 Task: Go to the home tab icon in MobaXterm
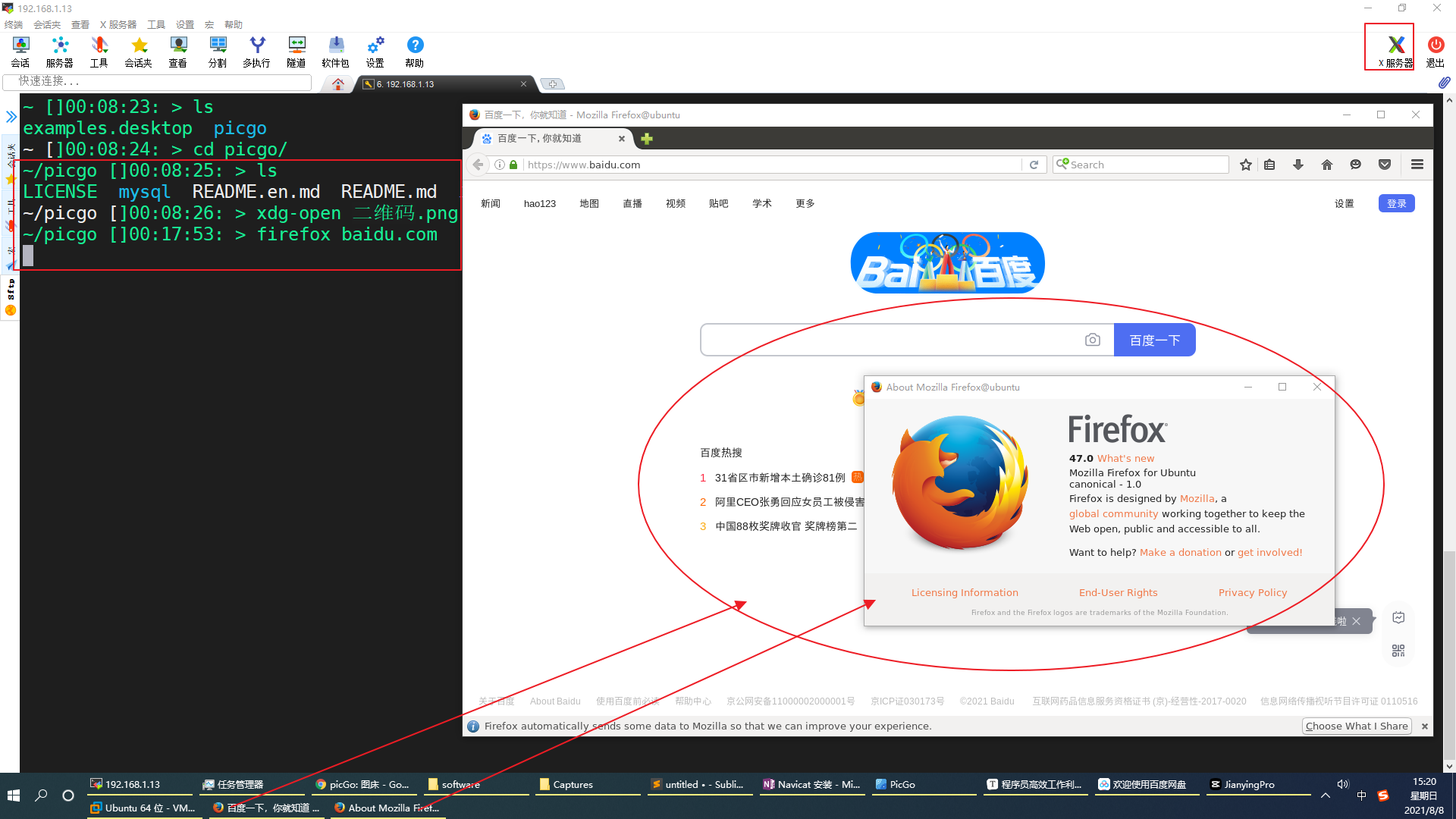[x=338, y=84]
